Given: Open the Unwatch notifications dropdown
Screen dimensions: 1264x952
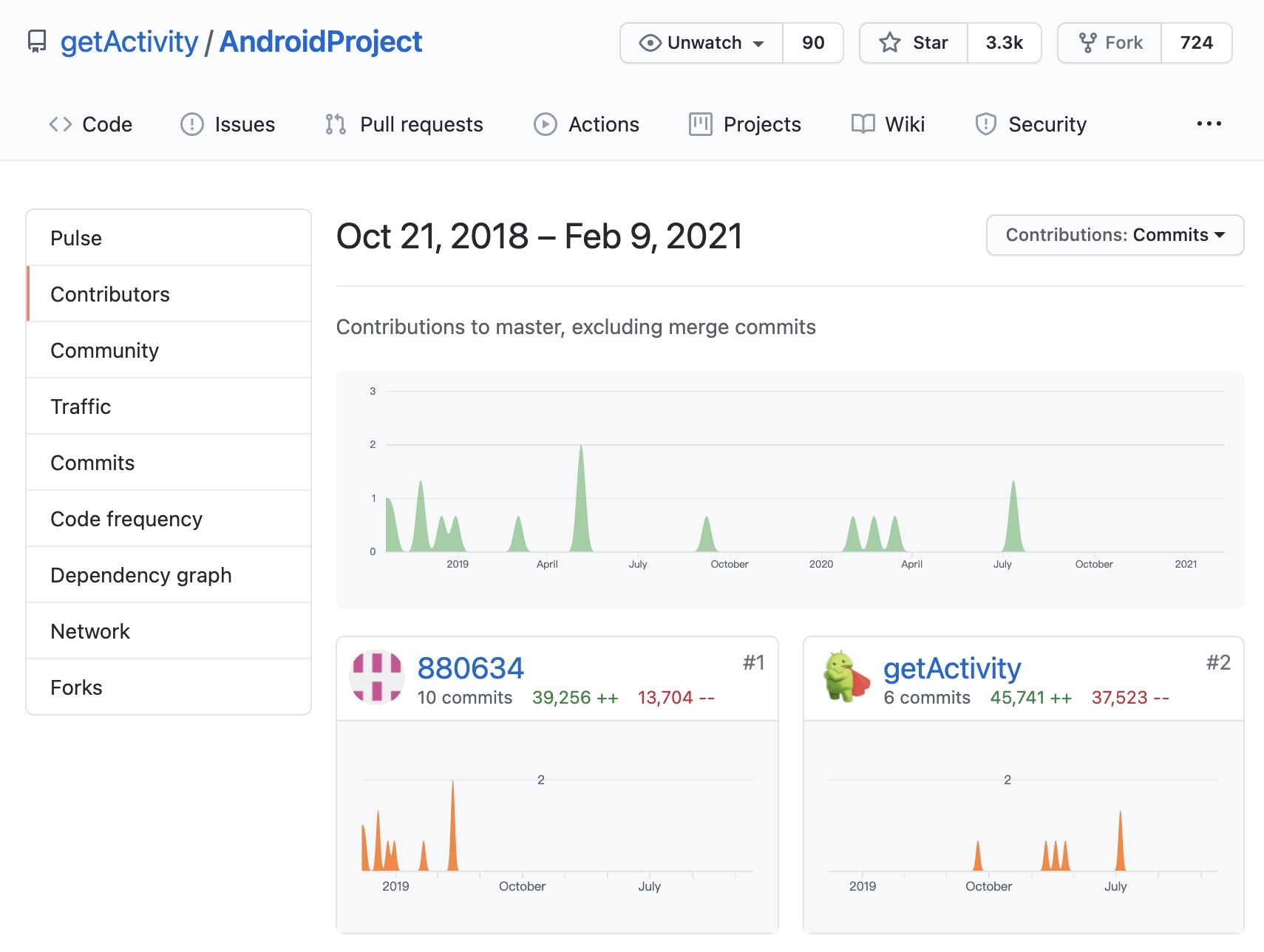Looking at the screenshot, I should click(701, 43).
